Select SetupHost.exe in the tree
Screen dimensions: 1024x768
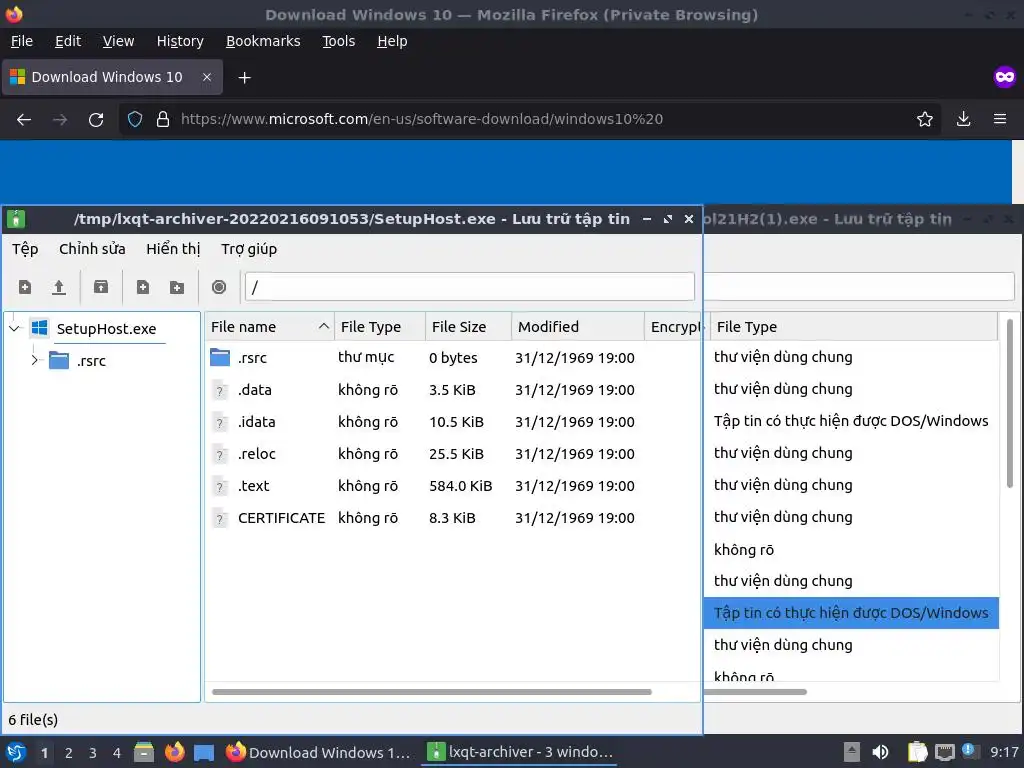click(x=106, y=328)
